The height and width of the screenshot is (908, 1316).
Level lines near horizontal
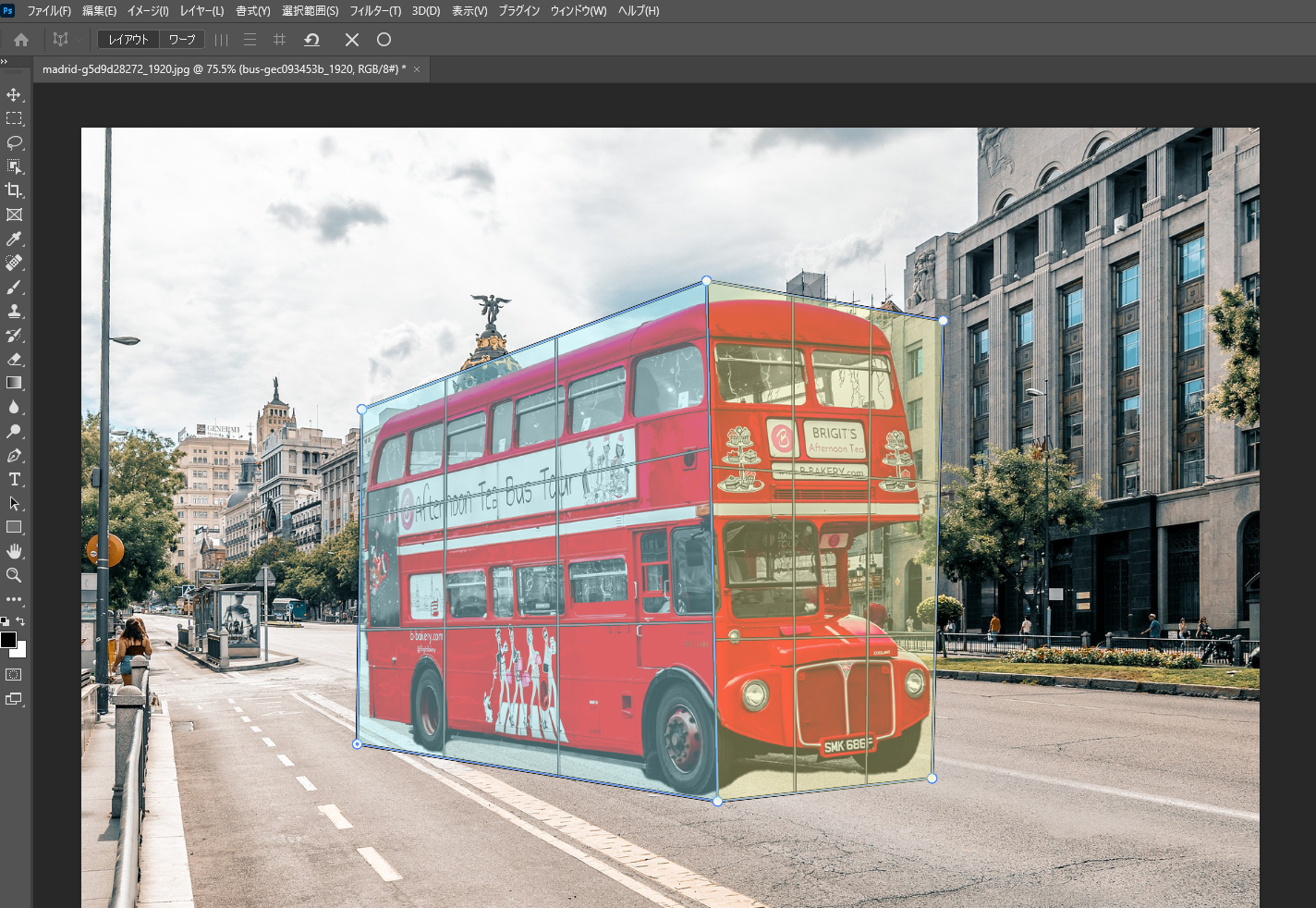pos(250,40)
